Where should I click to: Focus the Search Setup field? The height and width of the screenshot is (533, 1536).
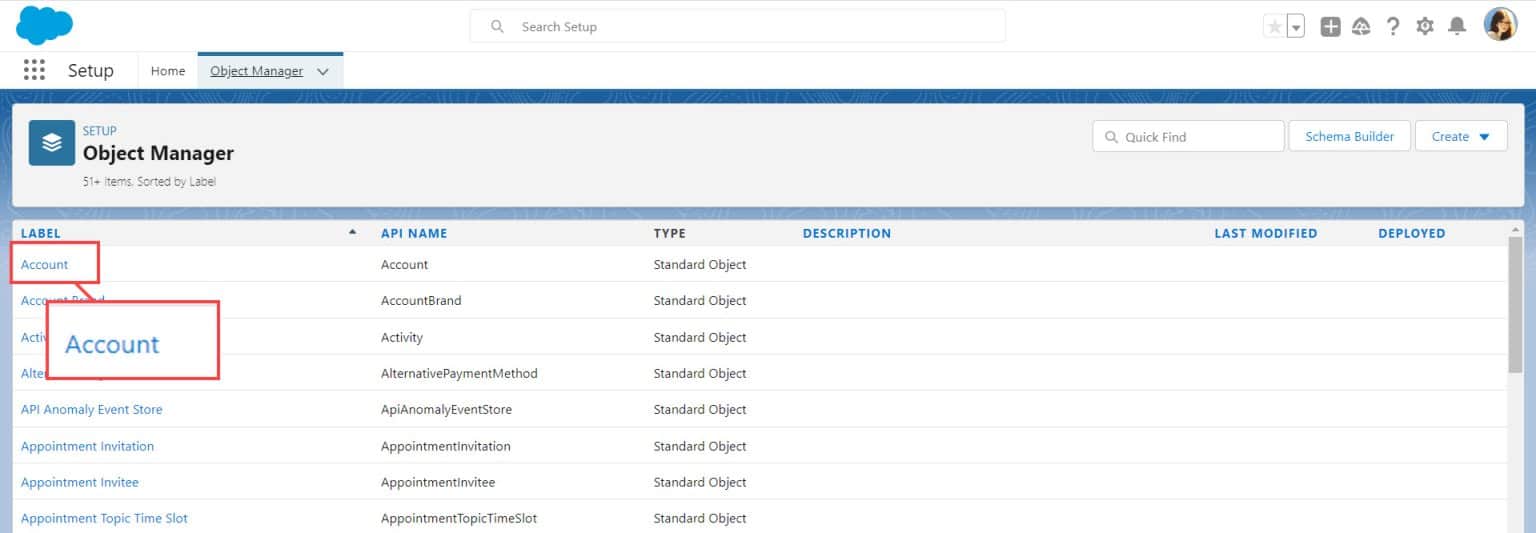(737, 27)
